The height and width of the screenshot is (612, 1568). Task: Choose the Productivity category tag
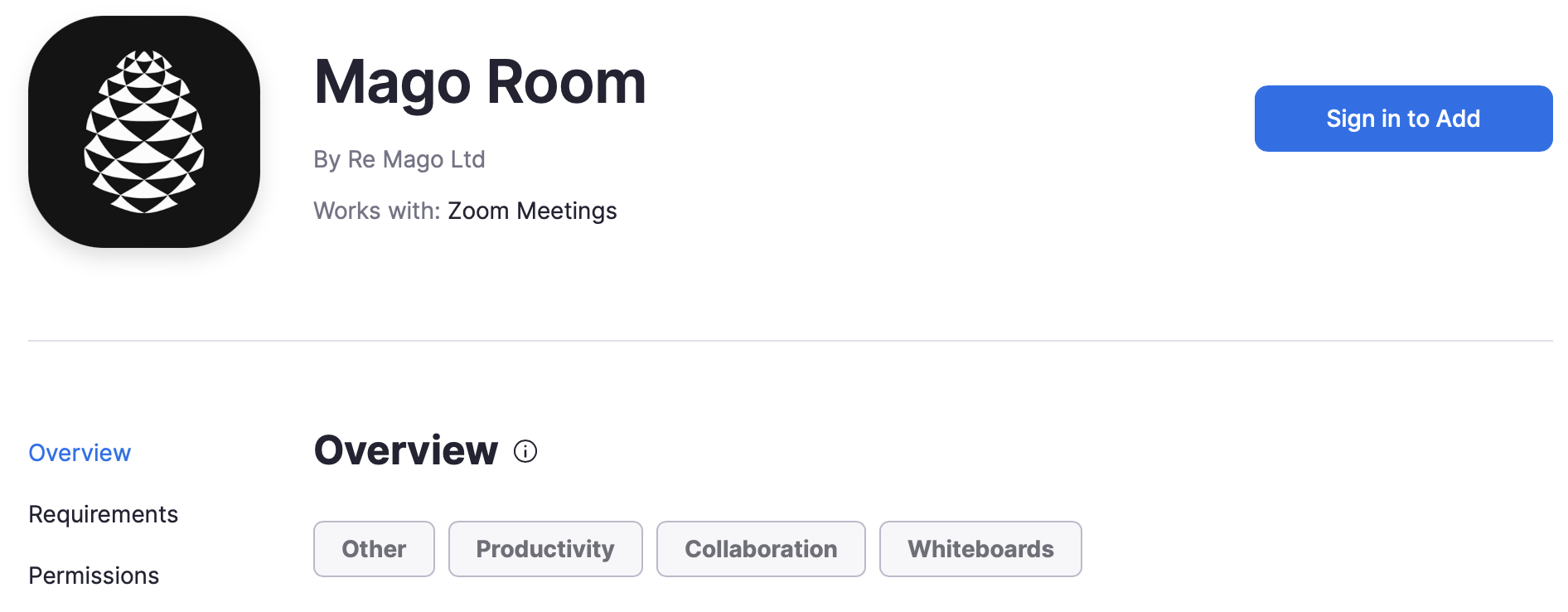point(545,549)
